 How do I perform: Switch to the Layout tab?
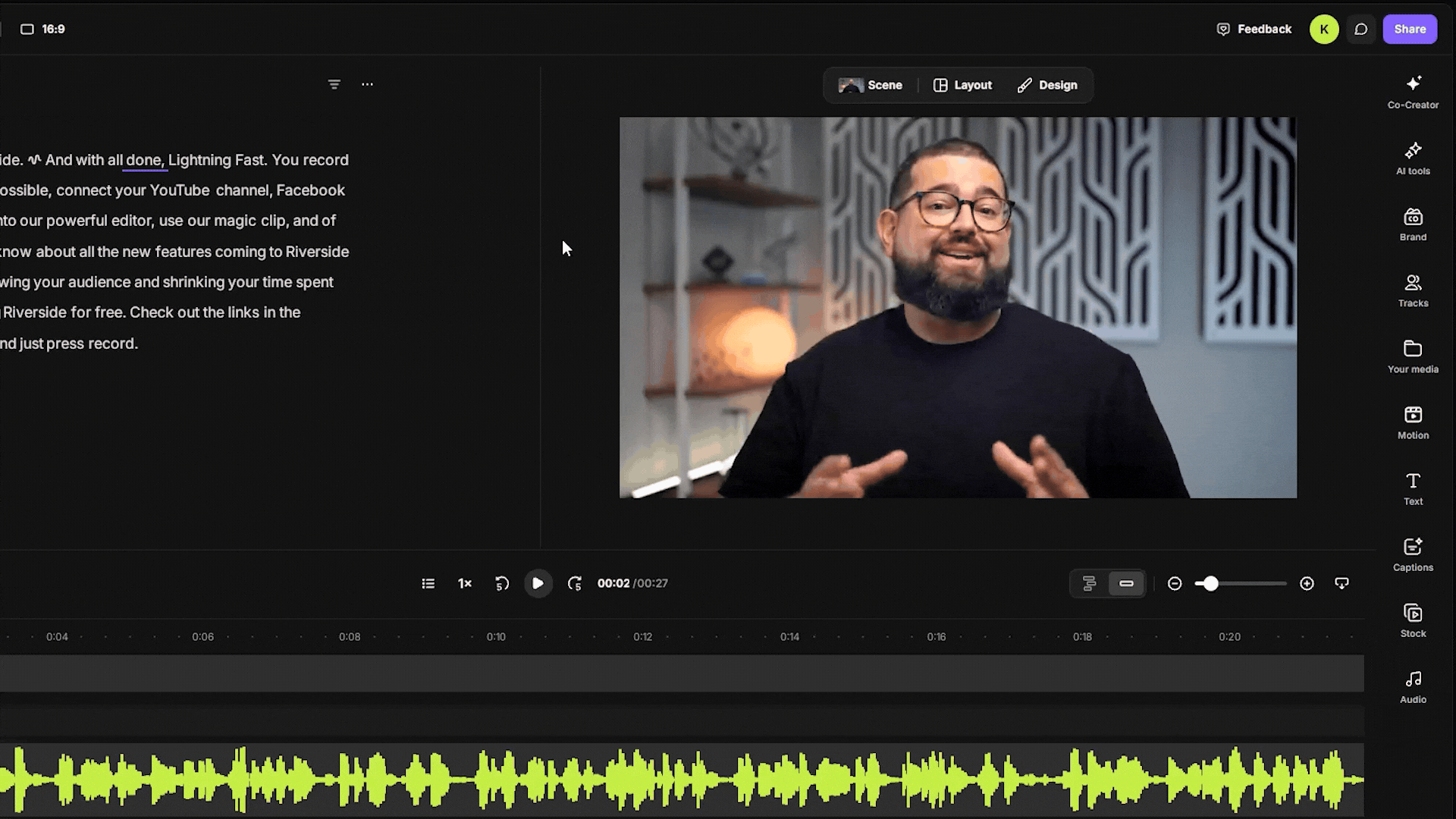[x=962, y=85]
